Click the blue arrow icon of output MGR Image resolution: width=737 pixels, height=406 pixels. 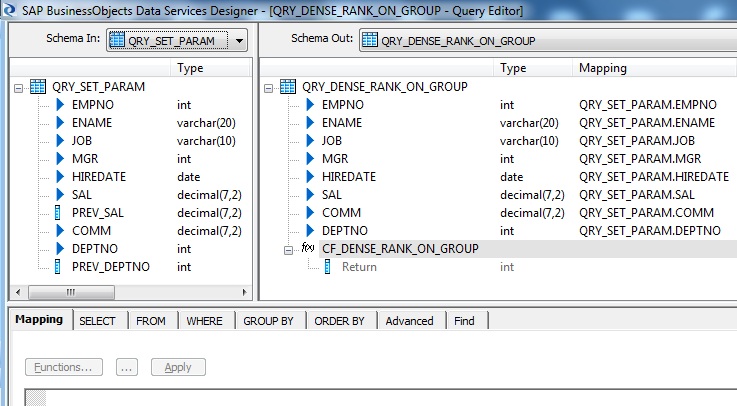pyautogui.click(x=310, y=159)
